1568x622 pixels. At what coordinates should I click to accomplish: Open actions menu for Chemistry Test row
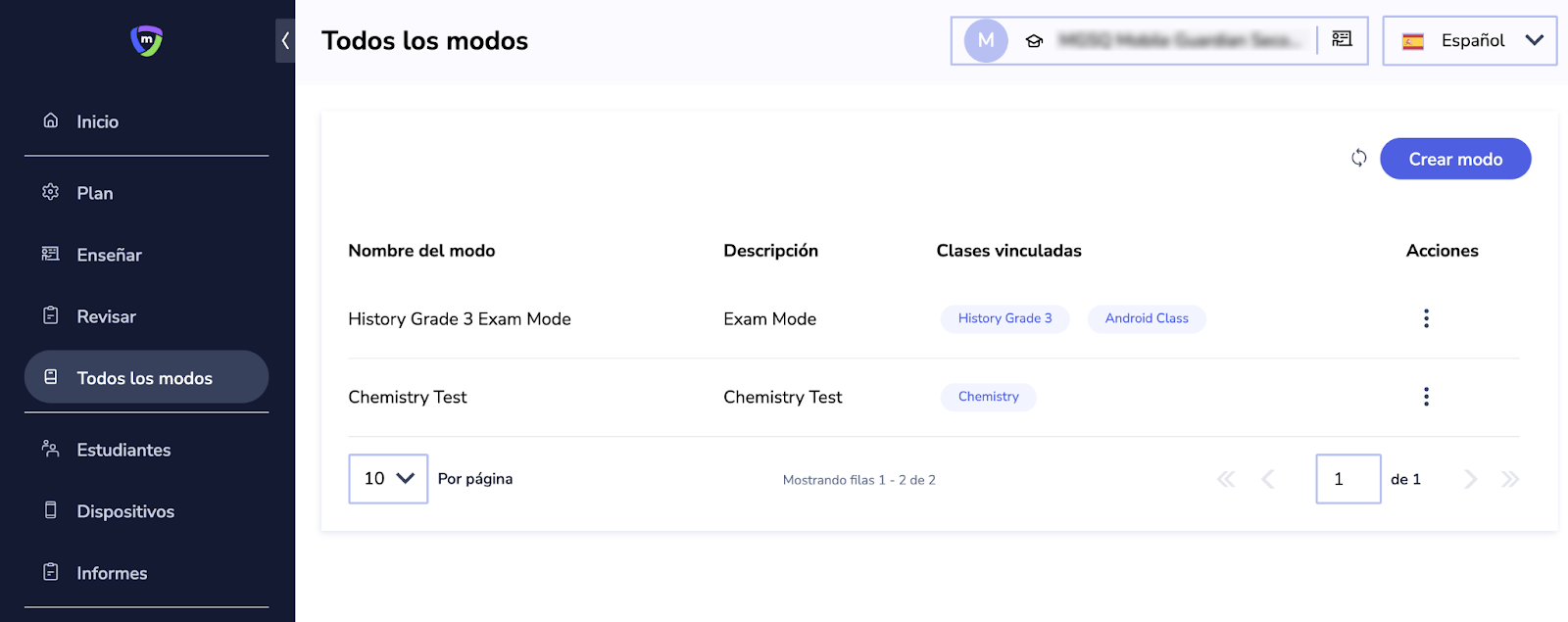[1426, 397]
